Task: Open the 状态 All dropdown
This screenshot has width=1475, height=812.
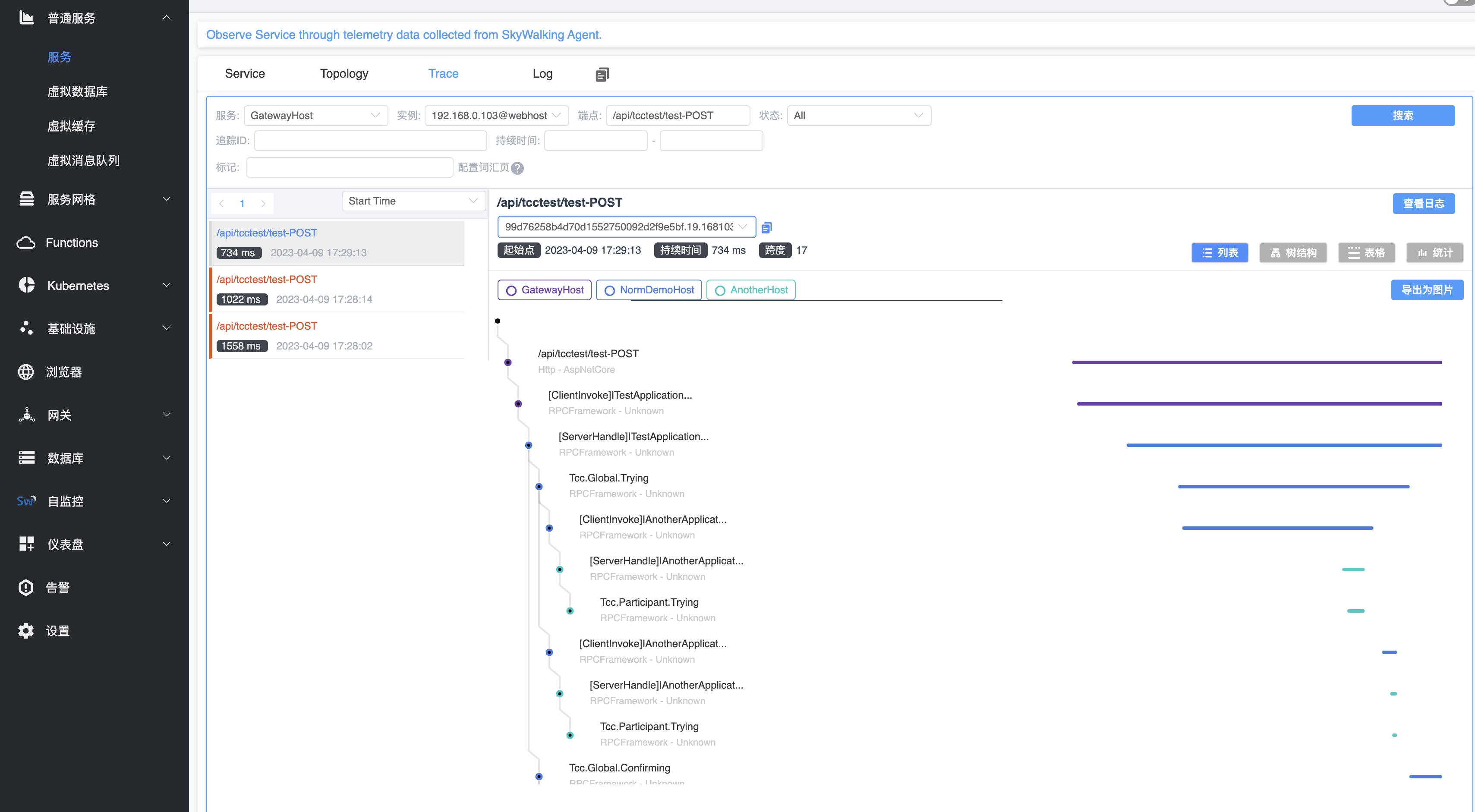Action: (x=859, y=116)
